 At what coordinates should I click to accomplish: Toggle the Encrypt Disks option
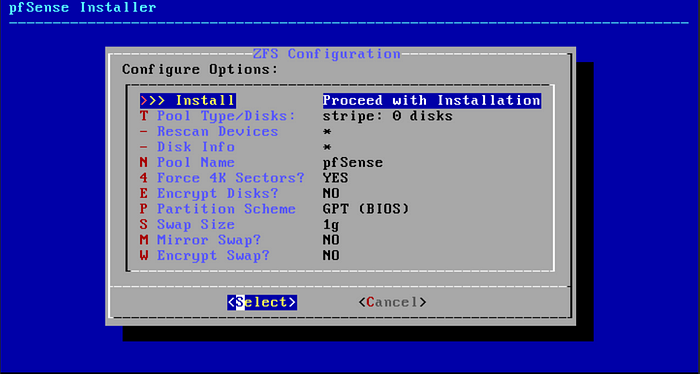(209, 194)
